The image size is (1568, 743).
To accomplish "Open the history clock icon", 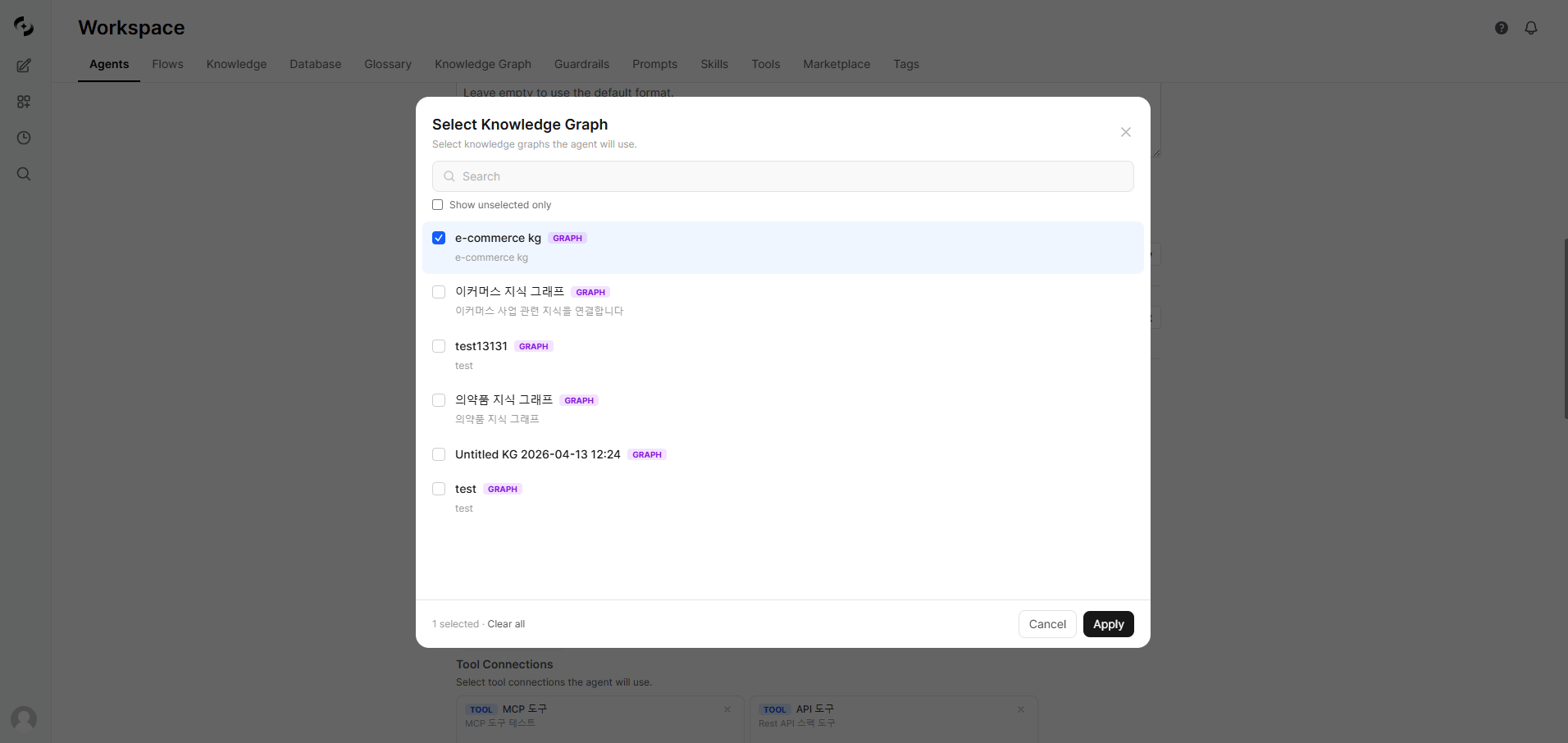I will click(24, 138).
